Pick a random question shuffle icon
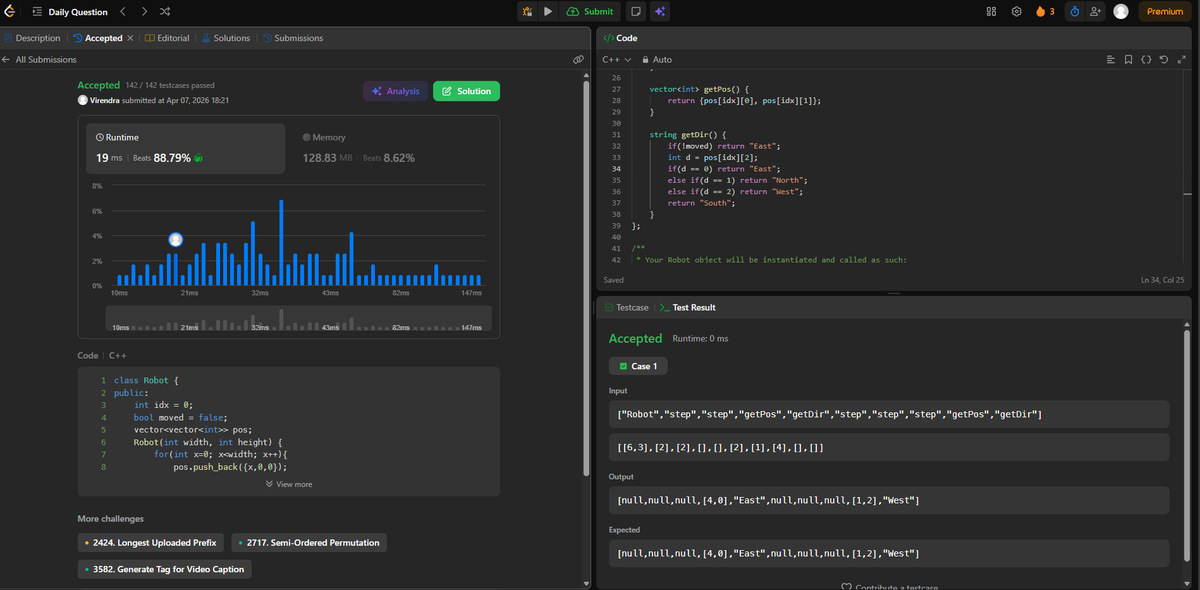 click(x=165, y=12)
